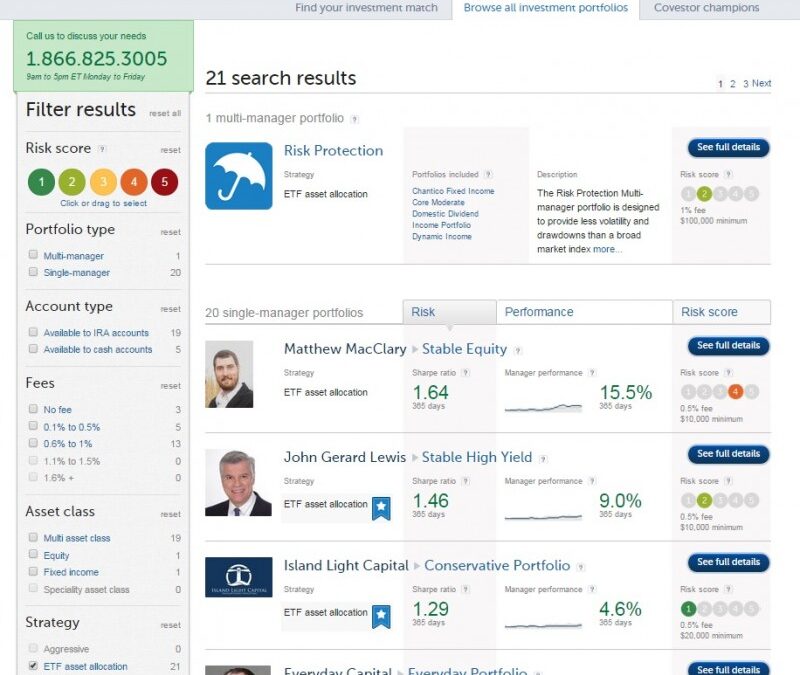
Task: Click the help icon beside Portfolios included
Action: click(x=488, y=174)
